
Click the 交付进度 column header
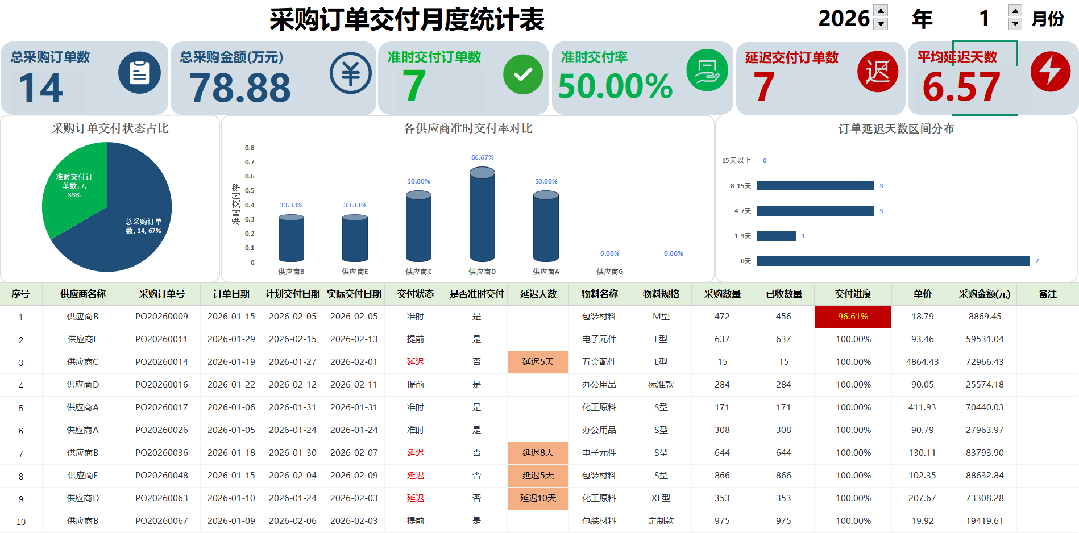[x=853, y=294]
